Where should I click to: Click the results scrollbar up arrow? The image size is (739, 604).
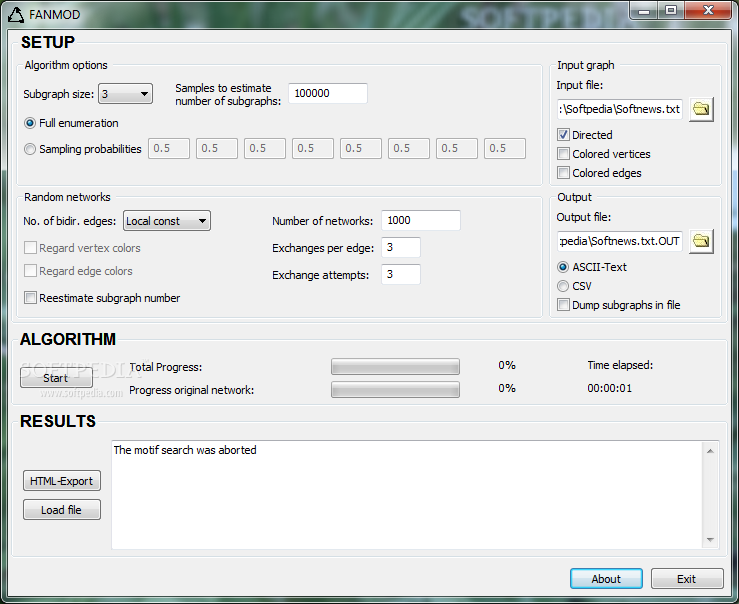[x=710, y=451]
